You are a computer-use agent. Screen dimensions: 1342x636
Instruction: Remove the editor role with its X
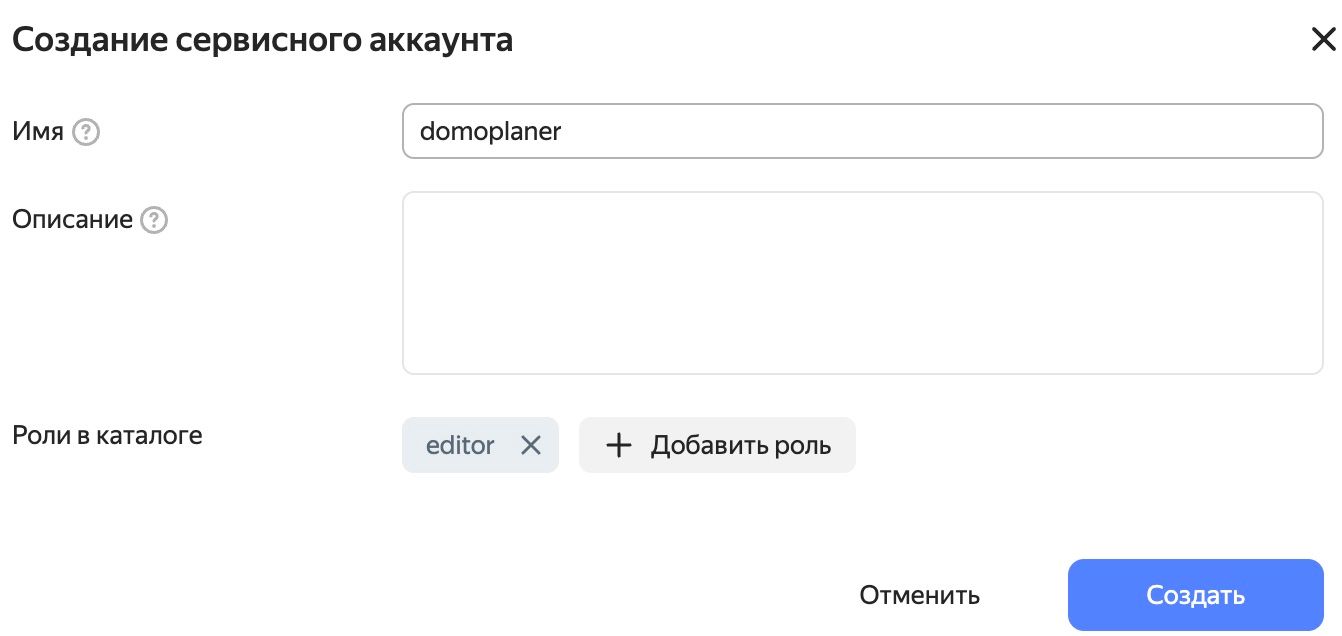(x=531, y=445)
